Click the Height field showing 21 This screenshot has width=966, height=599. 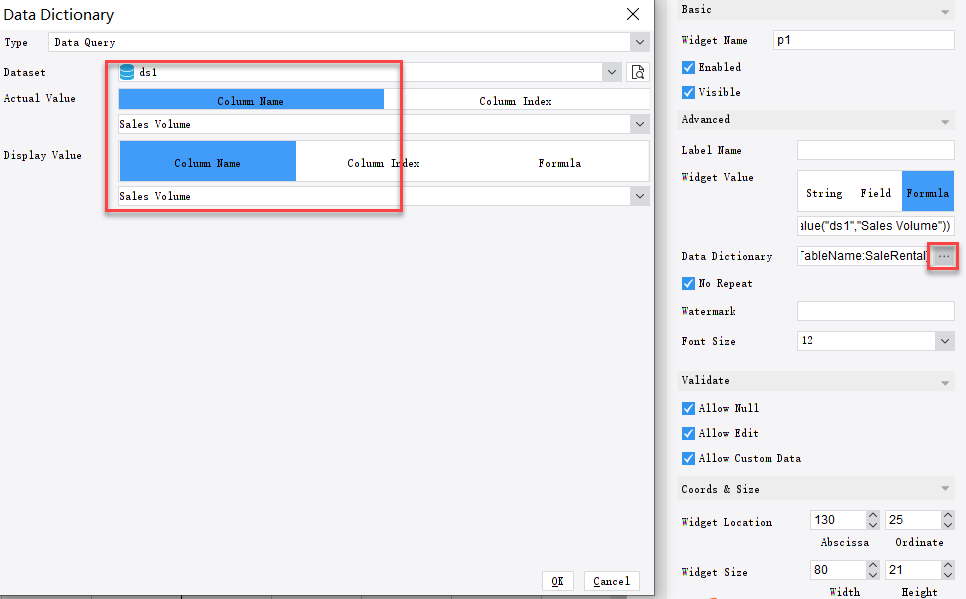coord(914,569)
